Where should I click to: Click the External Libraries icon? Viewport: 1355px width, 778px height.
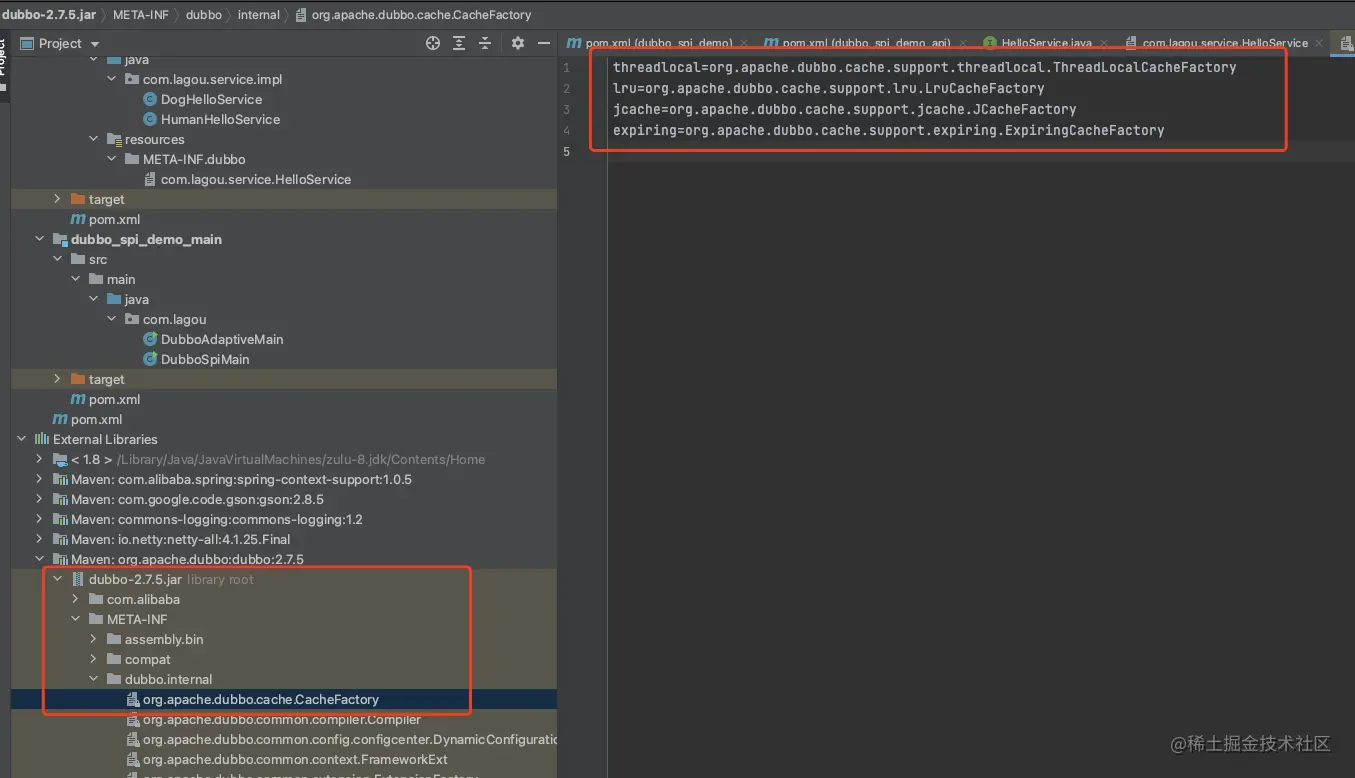click(x=42, y=439)
